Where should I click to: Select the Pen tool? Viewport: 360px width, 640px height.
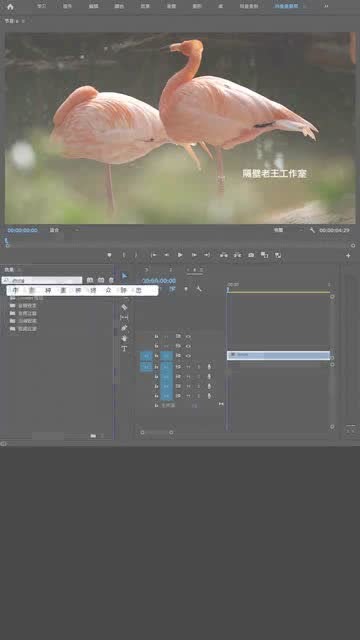(x=124, y=328)
